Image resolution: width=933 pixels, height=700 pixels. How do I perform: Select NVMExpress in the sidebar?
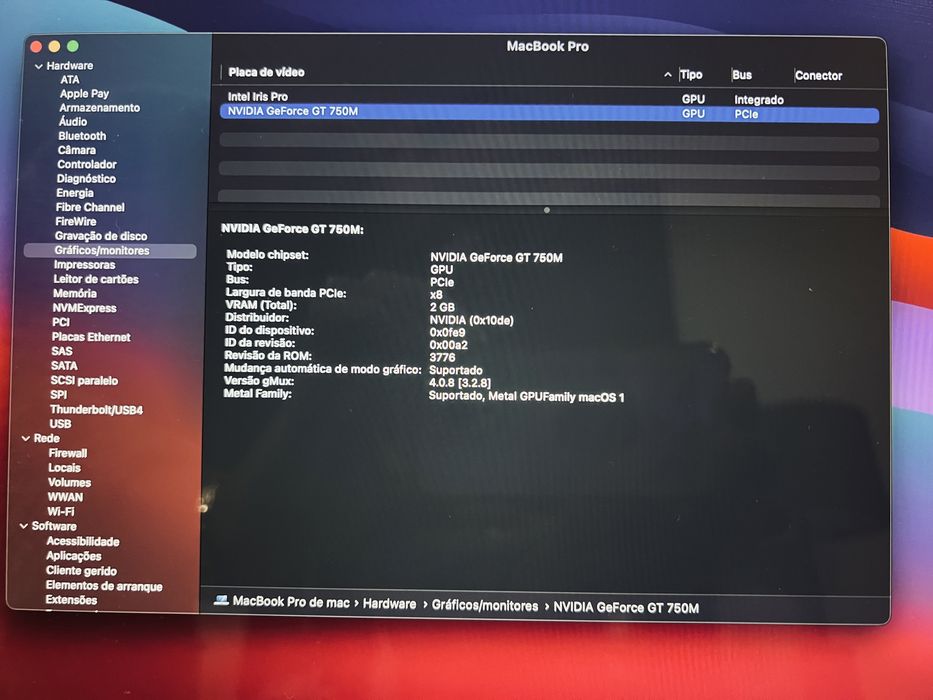84,308
